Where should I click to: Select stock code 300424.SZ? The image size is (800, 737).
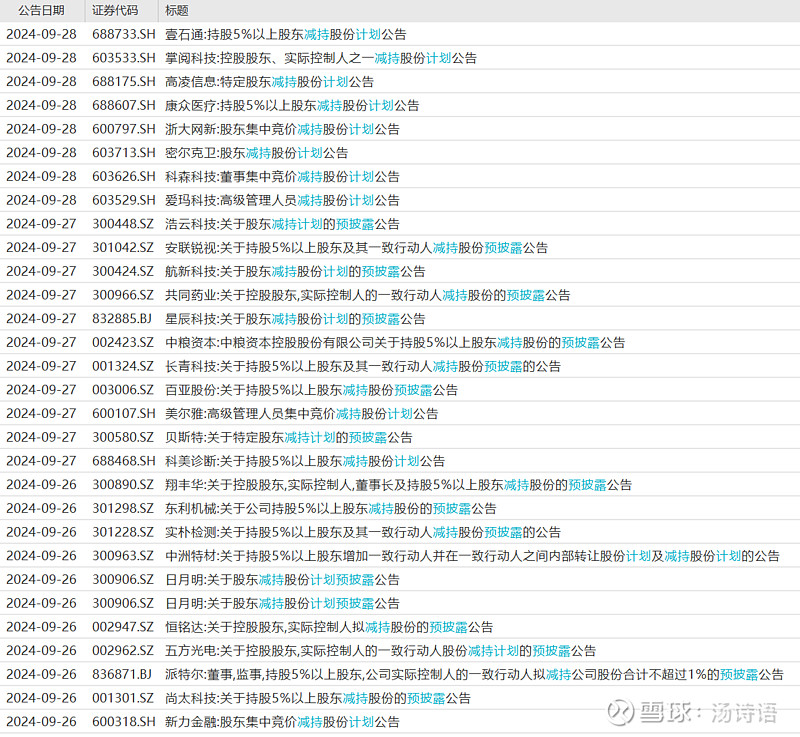point(122,271)
